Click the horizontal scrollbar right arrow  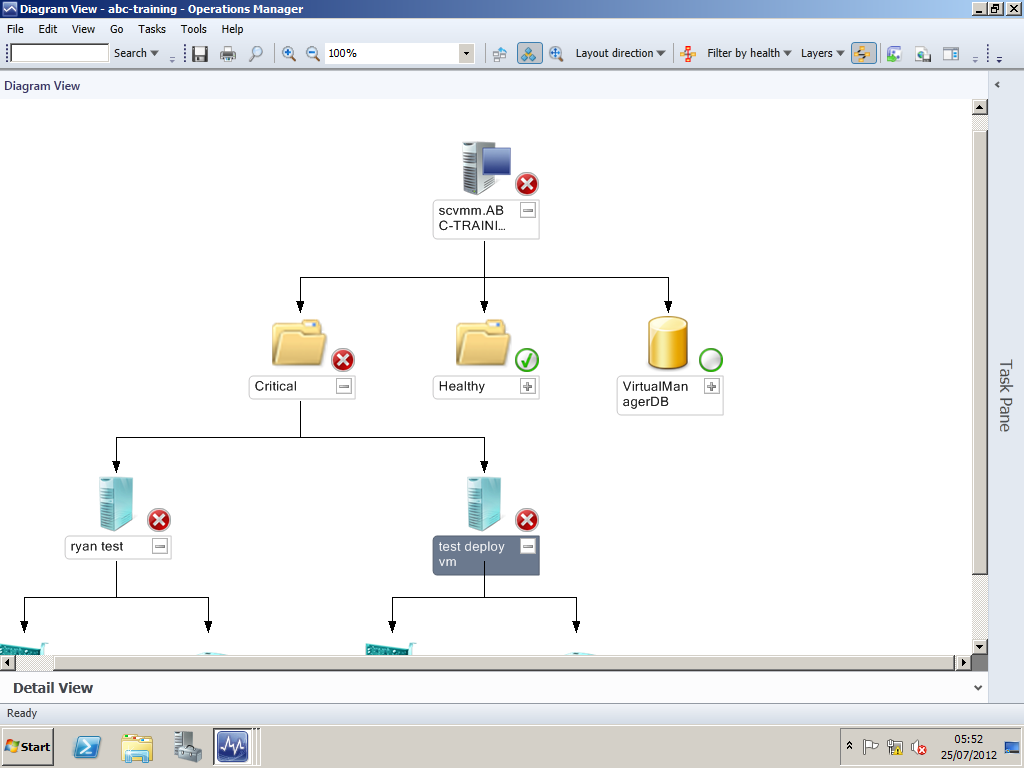pyautogui.click(x=963, y=662)
